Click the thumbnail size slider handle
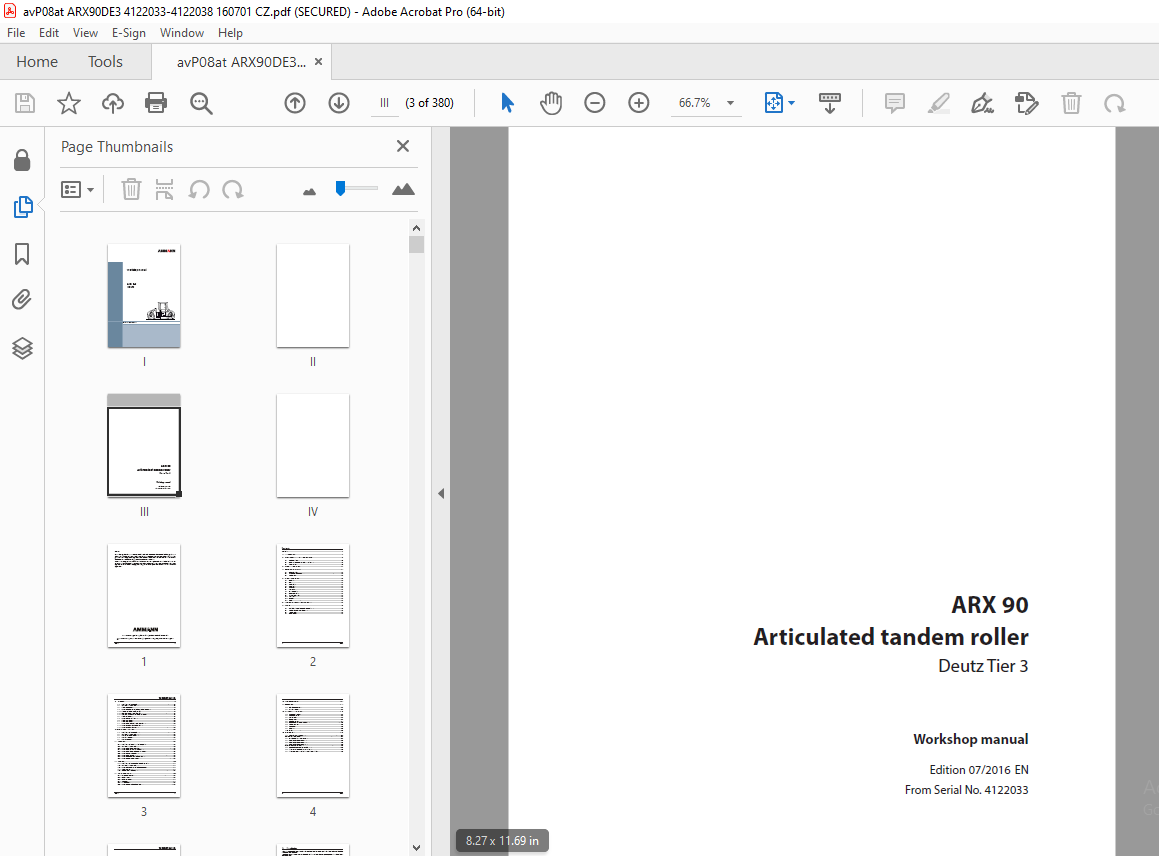 click(x=340, y=188)
